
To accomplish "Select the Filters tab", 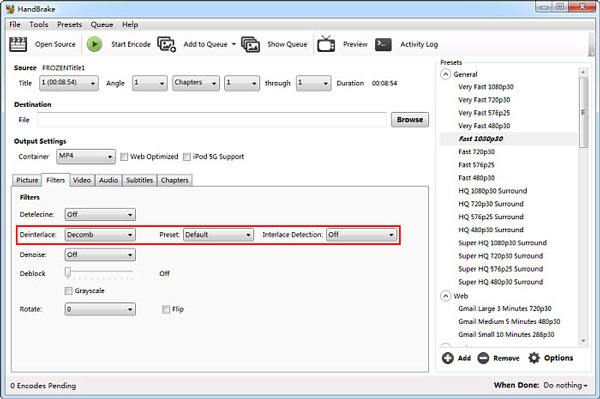I will click(55, 180).
